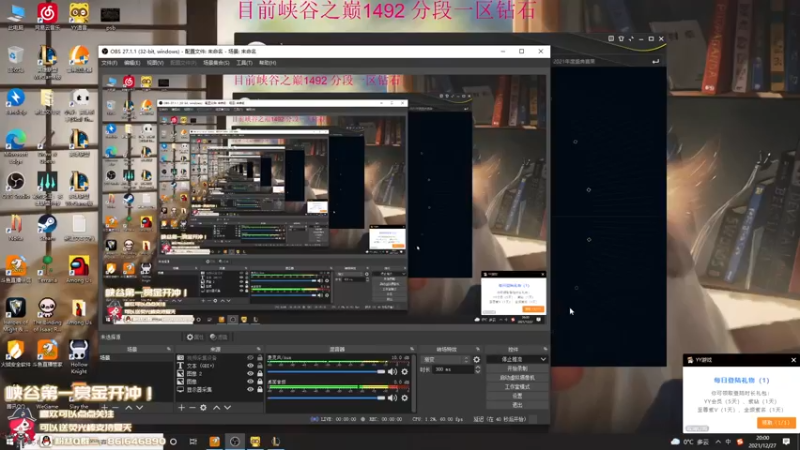
Task: Select the Recycle Bin desktop icon
Action: [16, 59]
